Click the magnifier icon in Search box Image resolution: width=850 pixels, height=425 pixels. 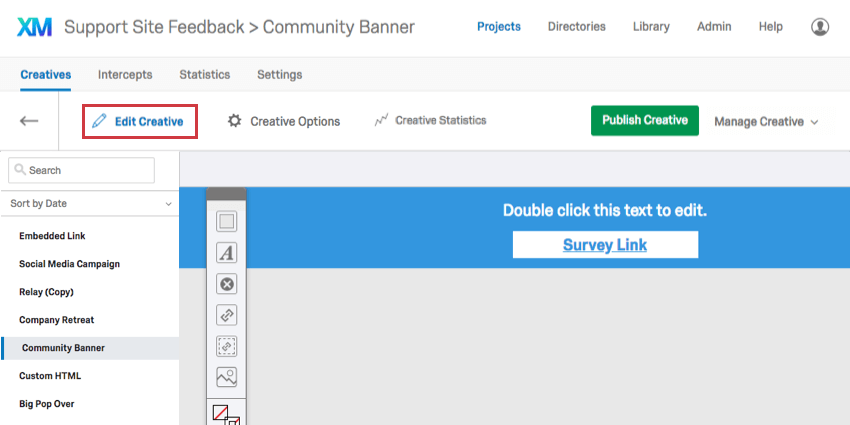click(x=20, y=170)
